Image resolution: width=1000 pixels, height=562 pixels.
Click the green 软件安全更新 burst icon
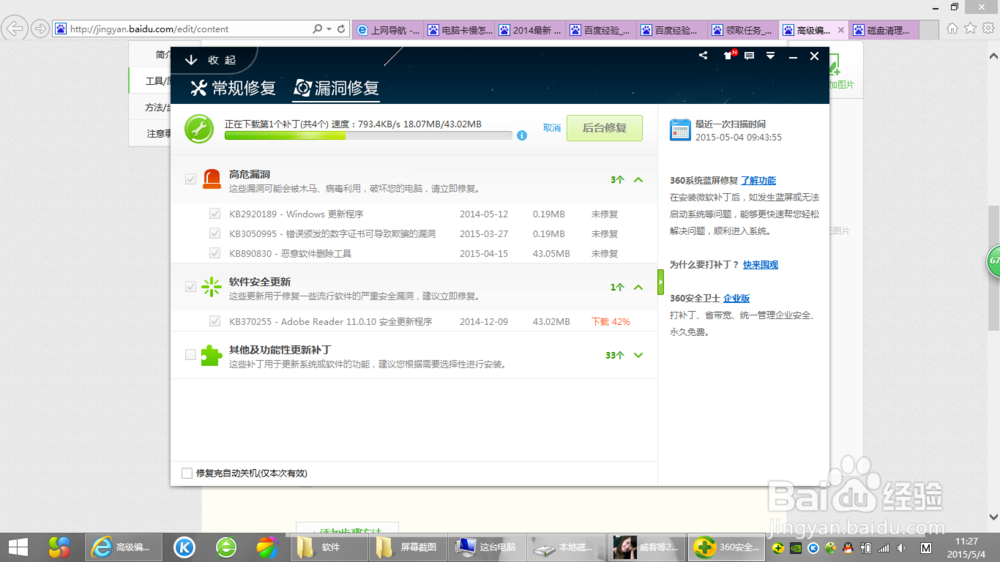[211, 287]
